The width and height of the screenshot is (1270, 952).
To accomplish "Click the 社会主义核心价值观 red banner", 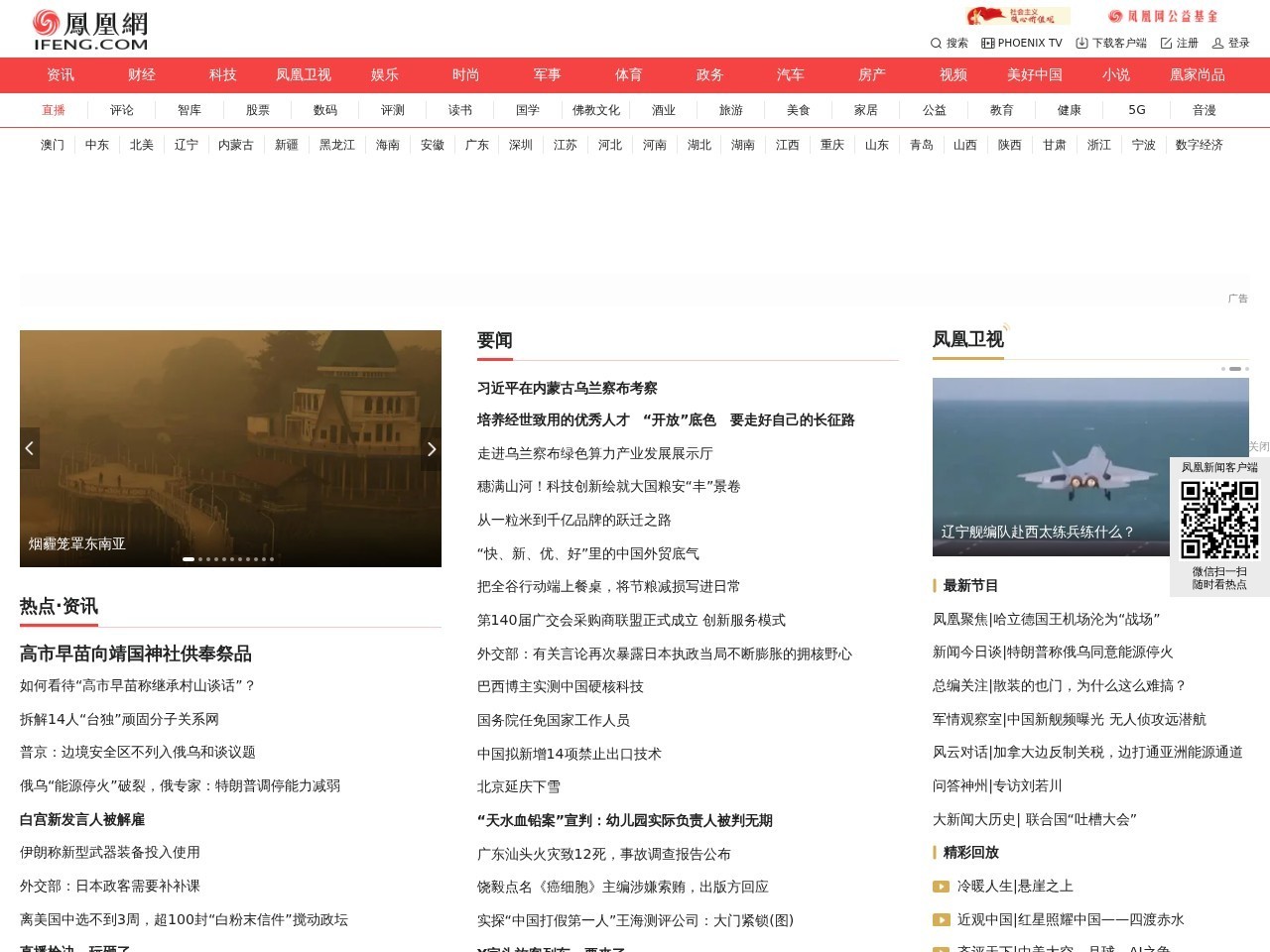I will (1018, 16).
